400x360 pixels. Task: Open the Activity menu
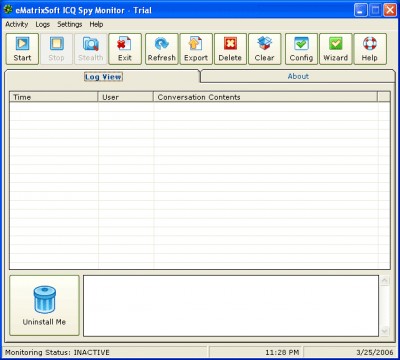click(17, 24)
